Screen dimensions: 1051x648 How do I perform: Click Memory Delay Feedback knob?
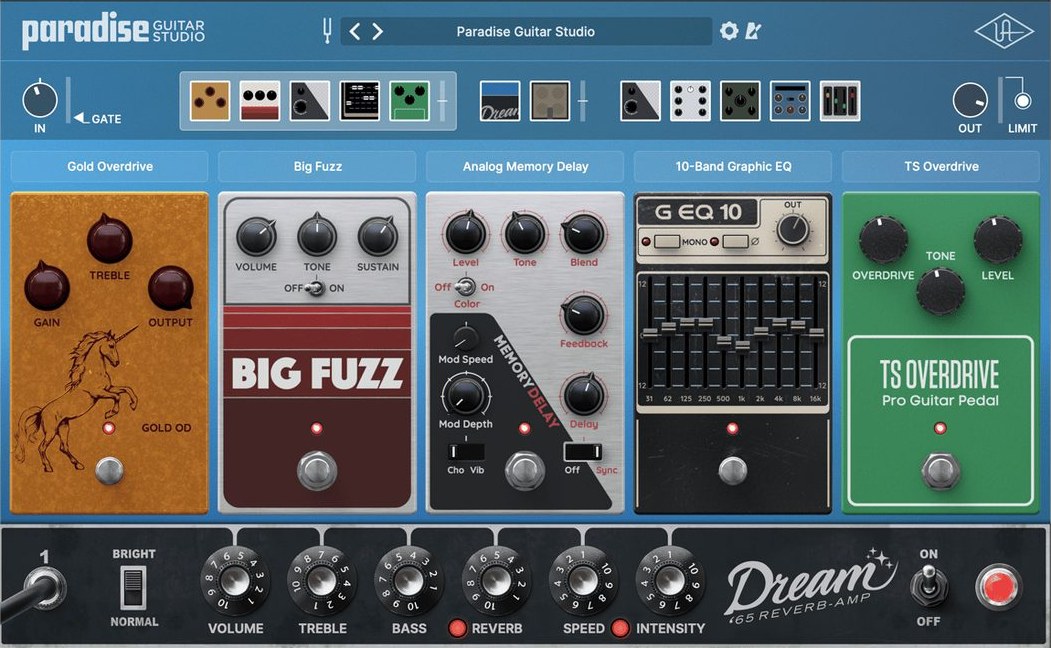(583, 314)
